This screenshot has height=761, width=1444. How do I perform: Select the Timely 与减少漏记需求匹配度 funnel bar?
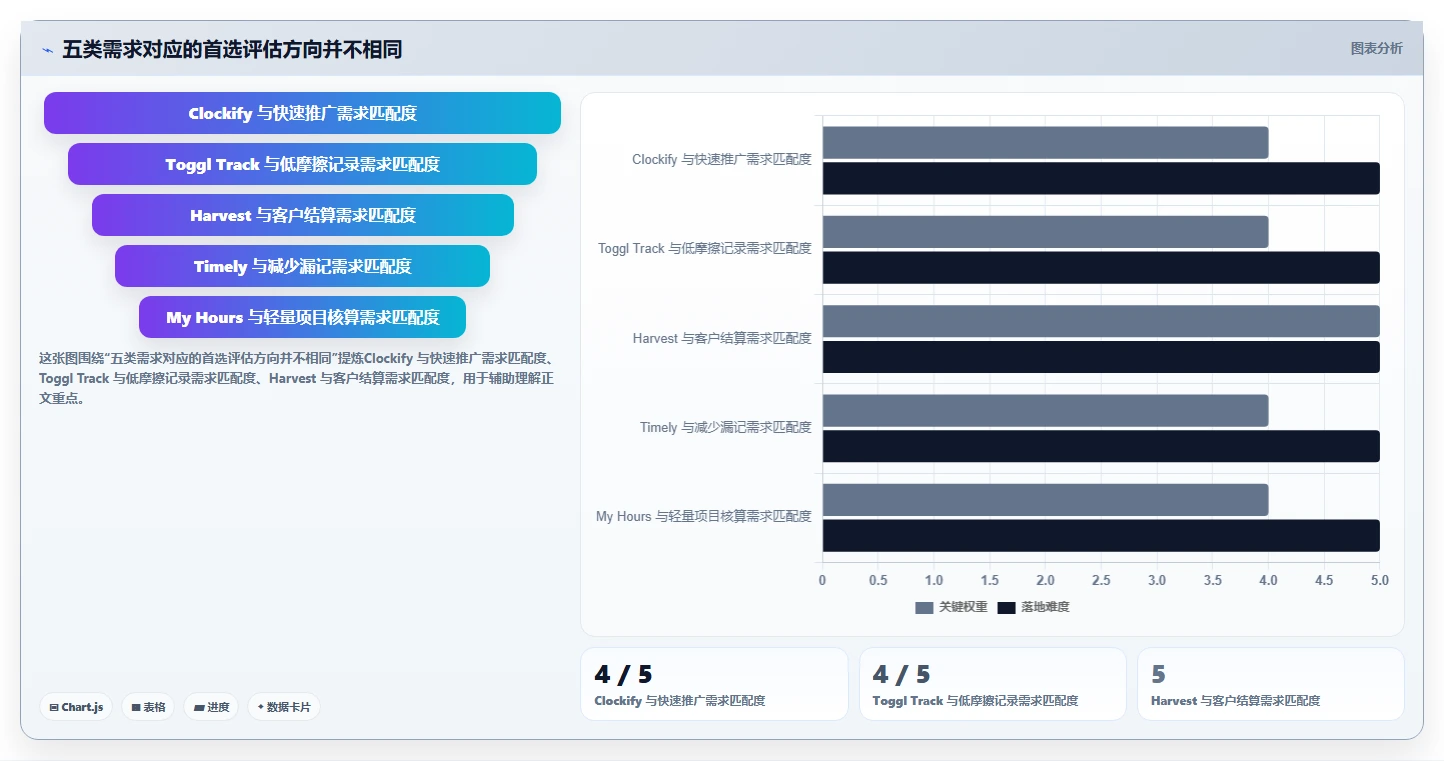(302, 266)
